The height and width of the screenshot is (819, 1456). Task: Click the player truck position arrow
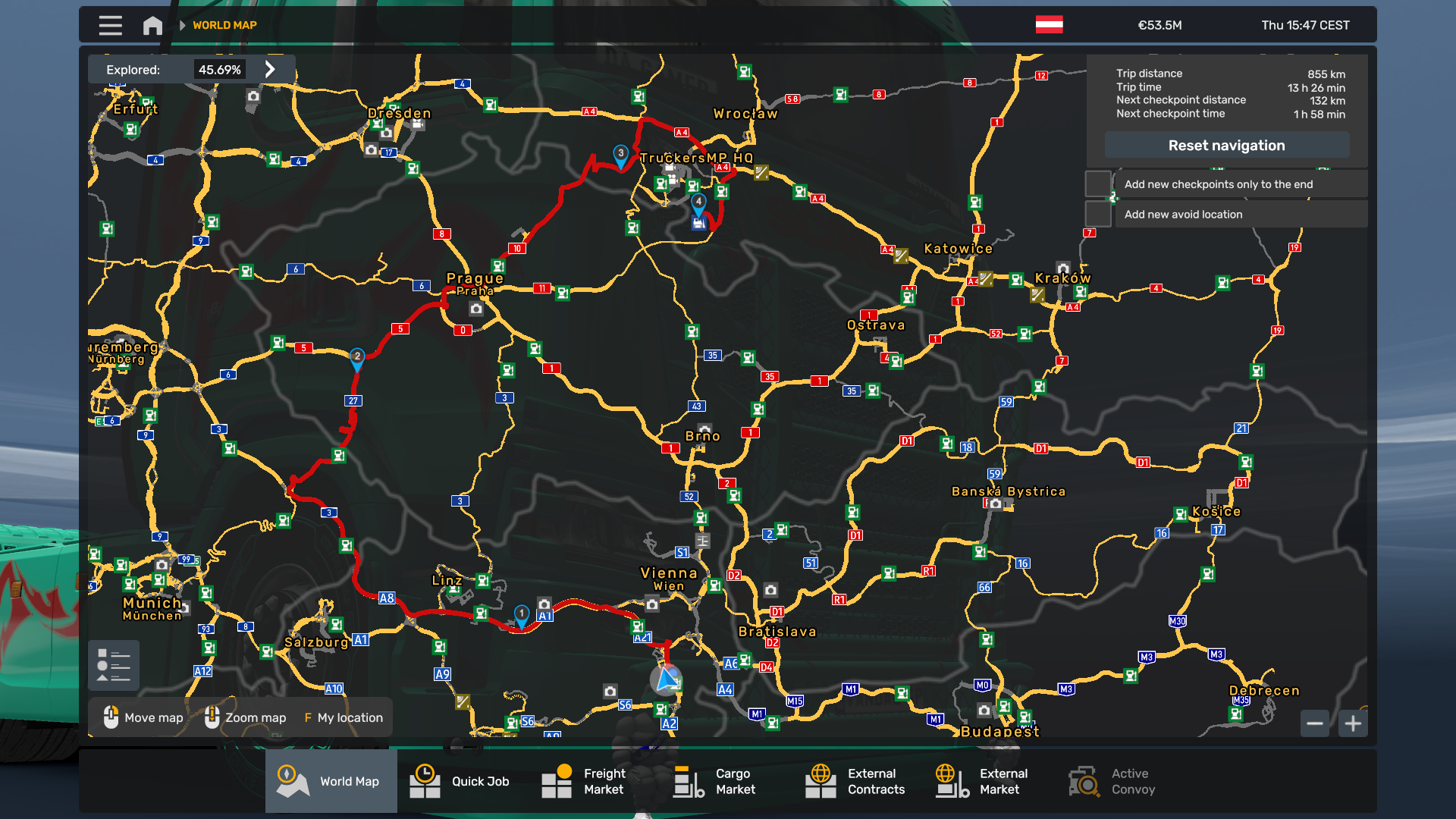[667, 680]
